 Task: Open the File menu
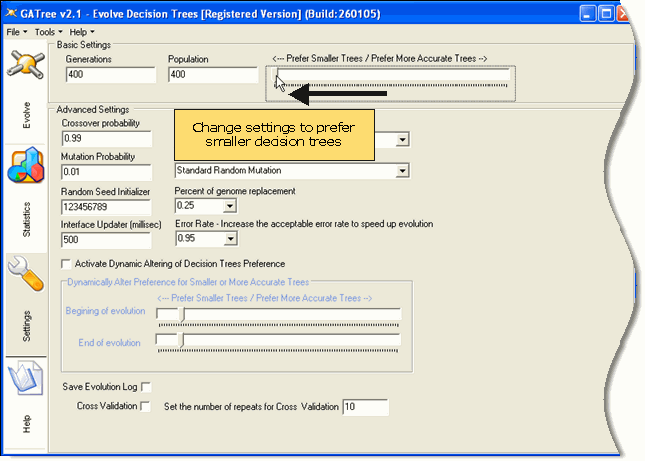(x=16, y=32)
